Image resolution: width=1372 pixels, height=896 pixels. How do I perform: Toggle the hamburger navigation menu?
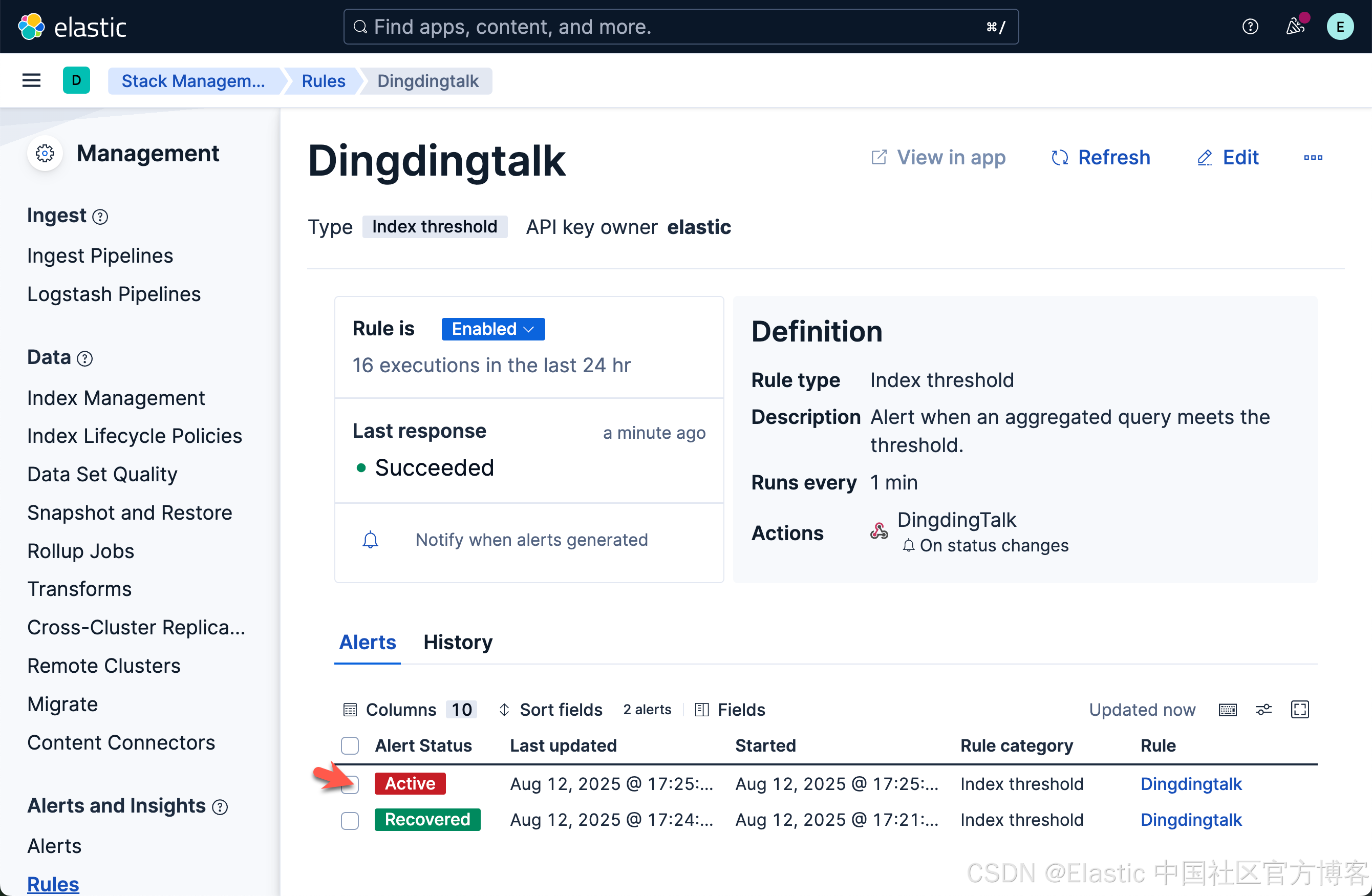coord(31,81)
